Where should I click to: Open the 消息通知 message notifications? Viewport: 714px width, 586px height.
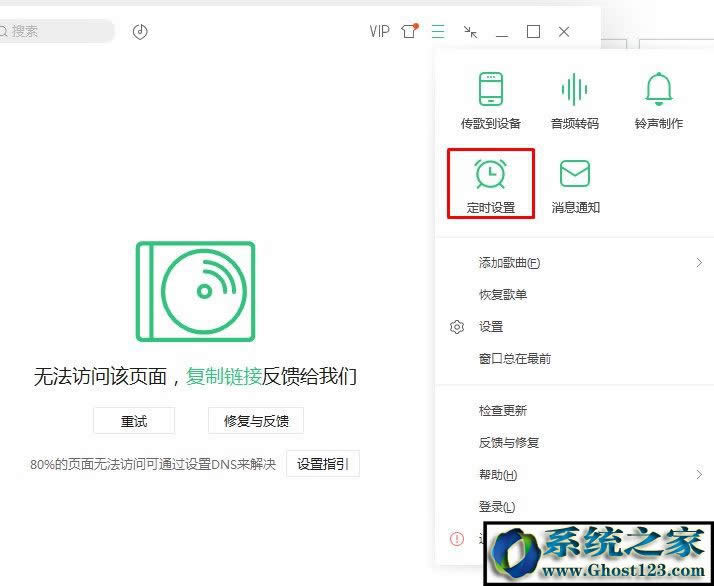[575, 186]
